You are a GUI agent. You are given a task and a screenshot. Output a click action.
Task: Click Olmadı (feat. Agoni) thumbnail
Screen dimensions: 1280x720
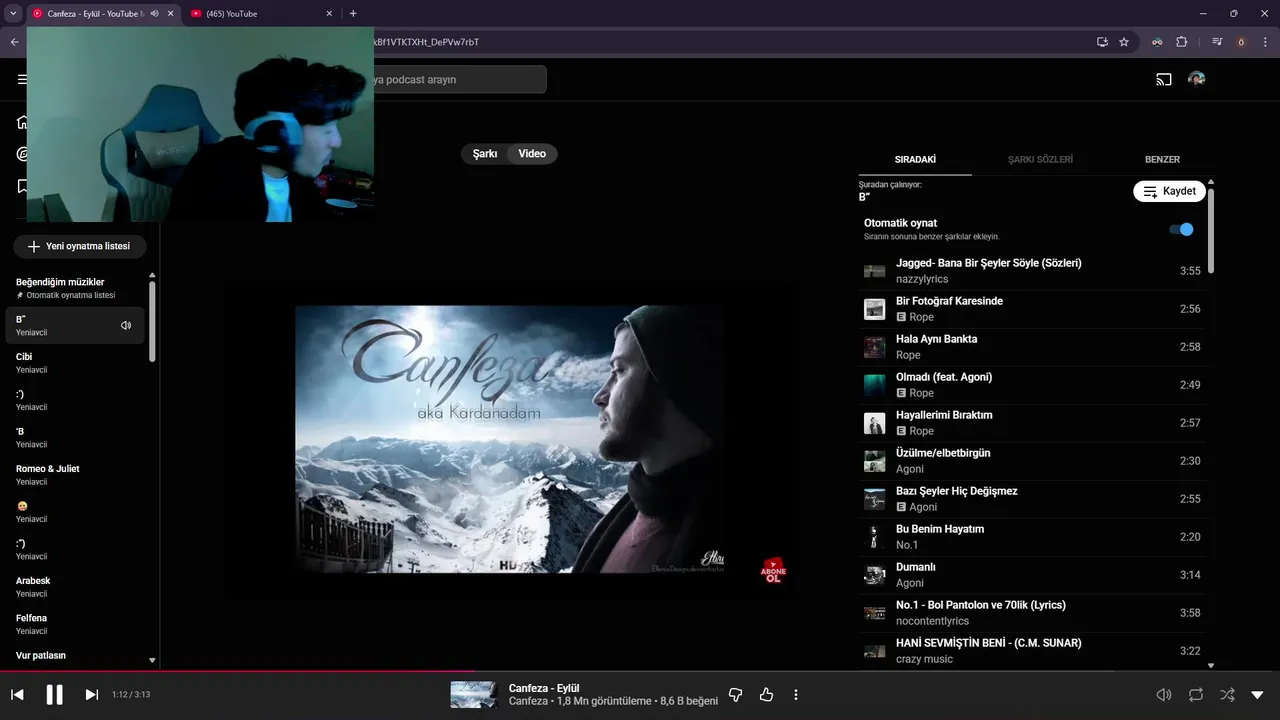(875, 385)
